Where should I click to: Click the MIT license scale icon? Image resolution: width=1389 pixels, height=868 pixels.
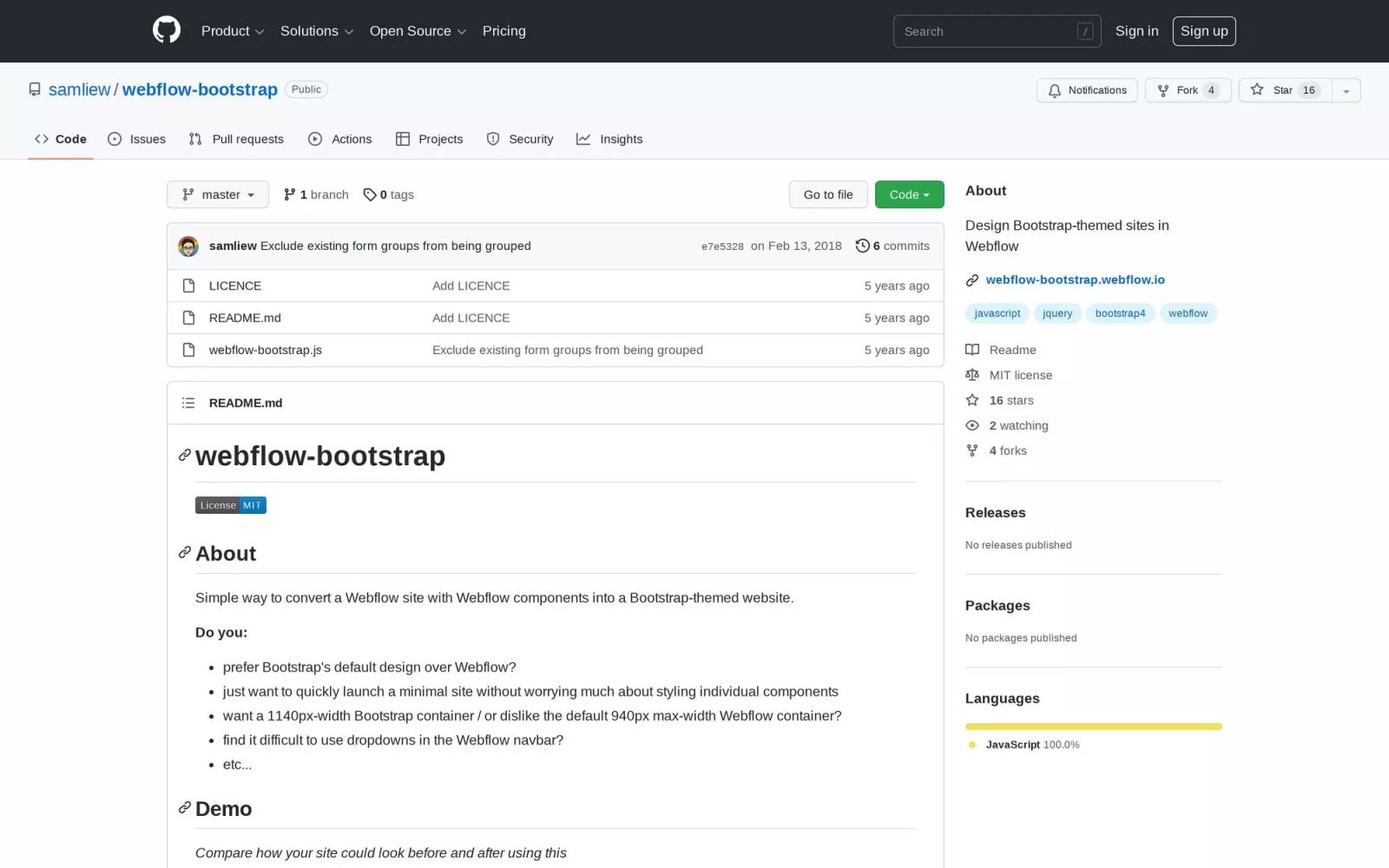tap(972, 375)
